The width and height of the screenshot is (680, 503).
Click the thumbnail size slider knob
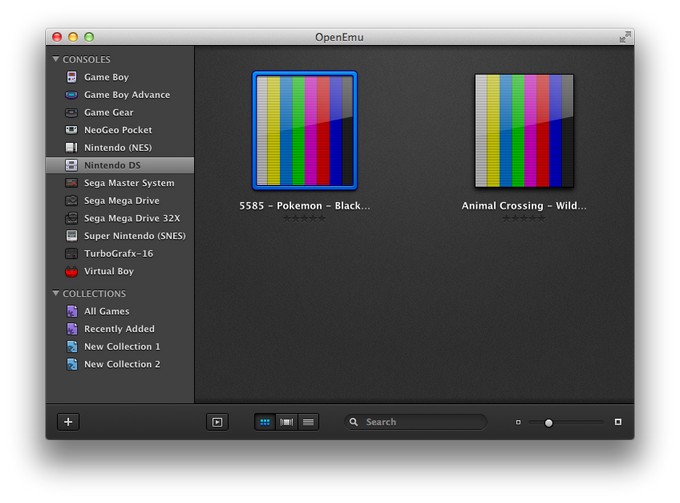coord(548,422)
